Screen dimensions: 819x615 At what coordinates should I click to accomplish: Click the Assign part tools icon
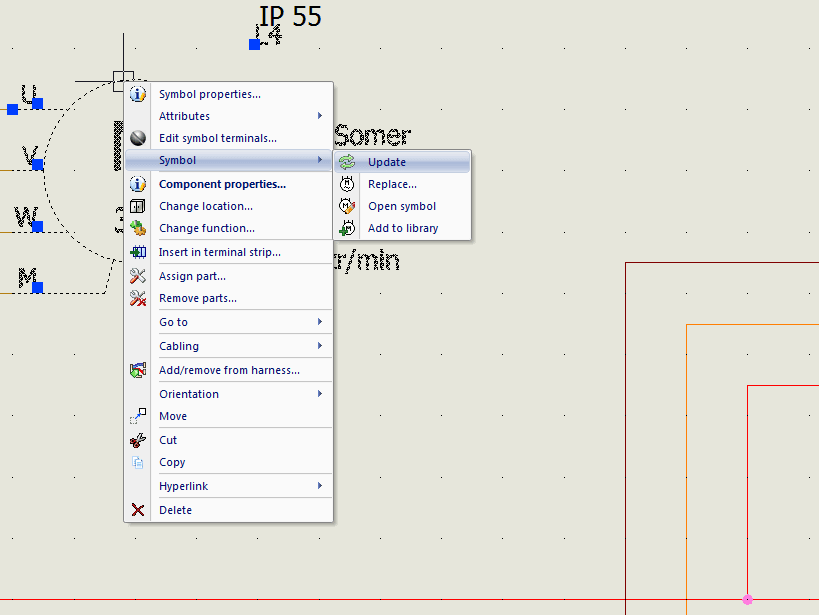(x=138, y=276)
